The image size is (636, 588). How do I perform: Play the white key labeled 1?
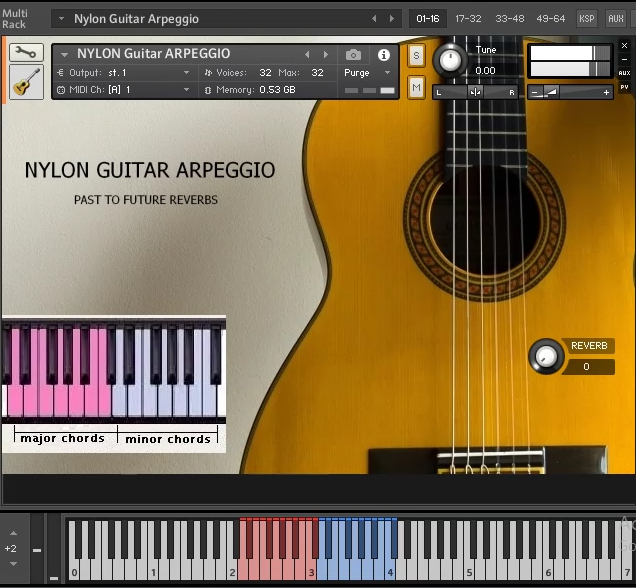click(153, 571)
